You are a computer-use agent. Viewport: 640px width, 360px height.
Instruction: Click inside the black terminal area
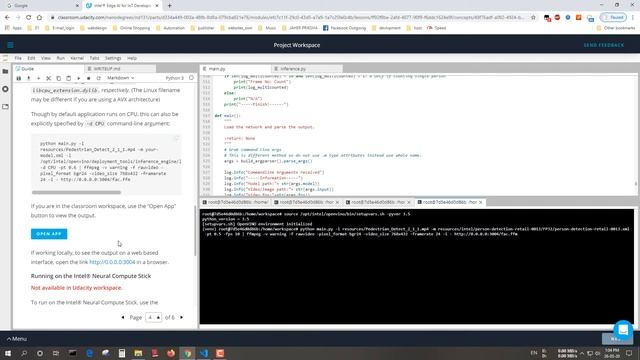417,266
